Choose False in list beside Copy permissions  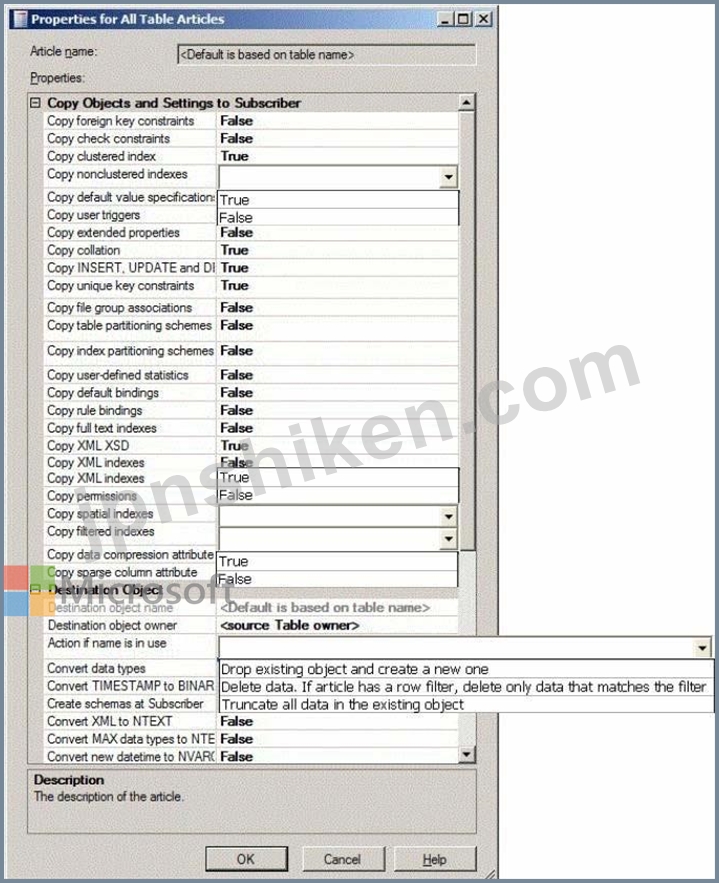[338, 495]
